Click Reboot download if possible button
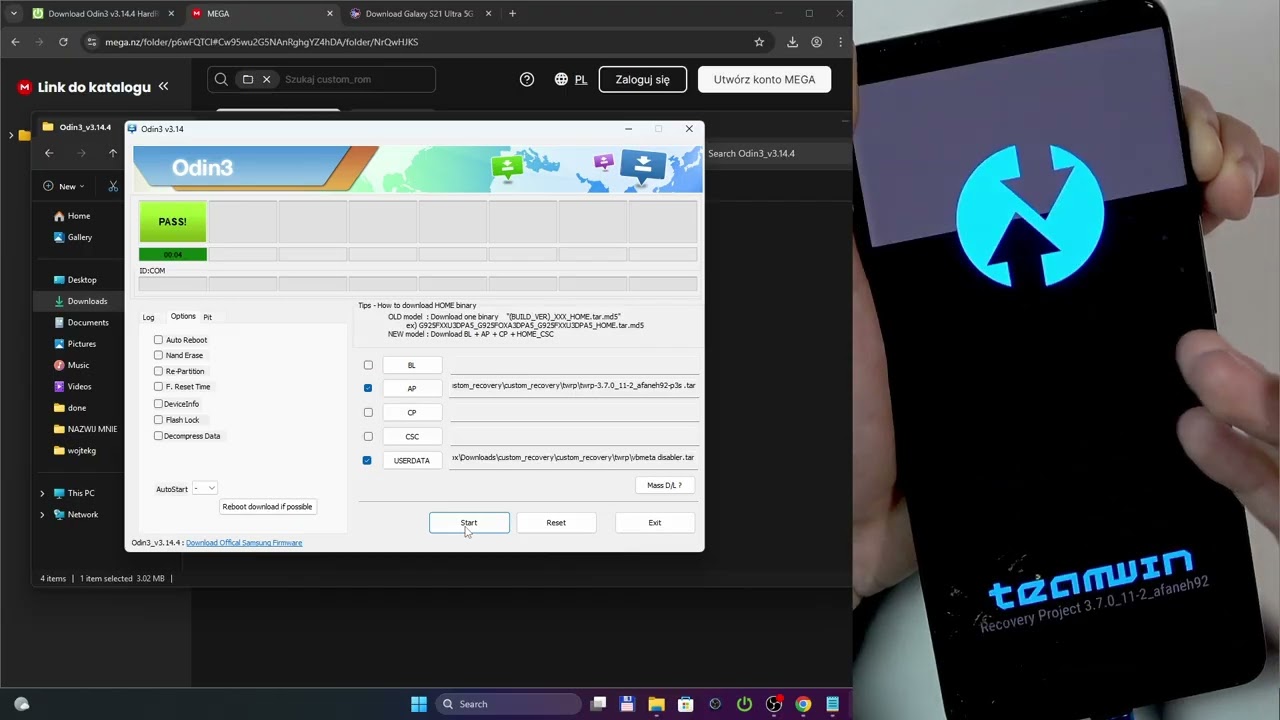Viewport: 1280px width, 720px height. 267,506
